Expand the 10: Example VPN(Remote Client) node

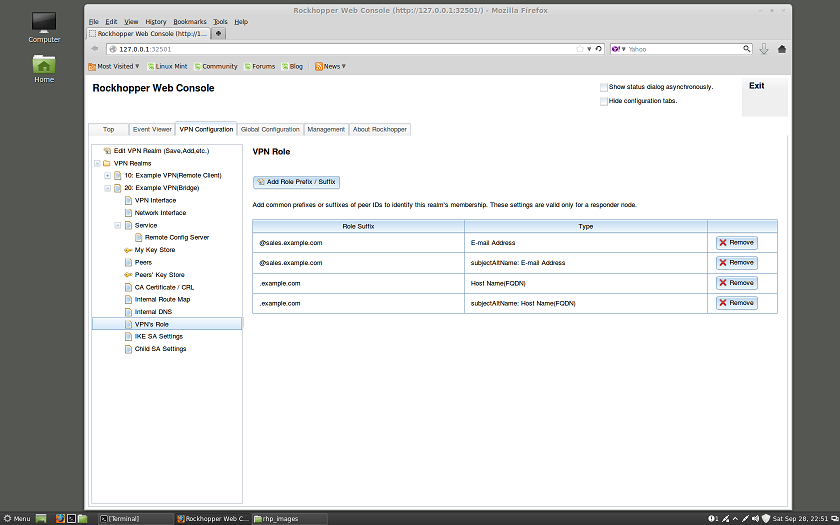coord(107,175)
